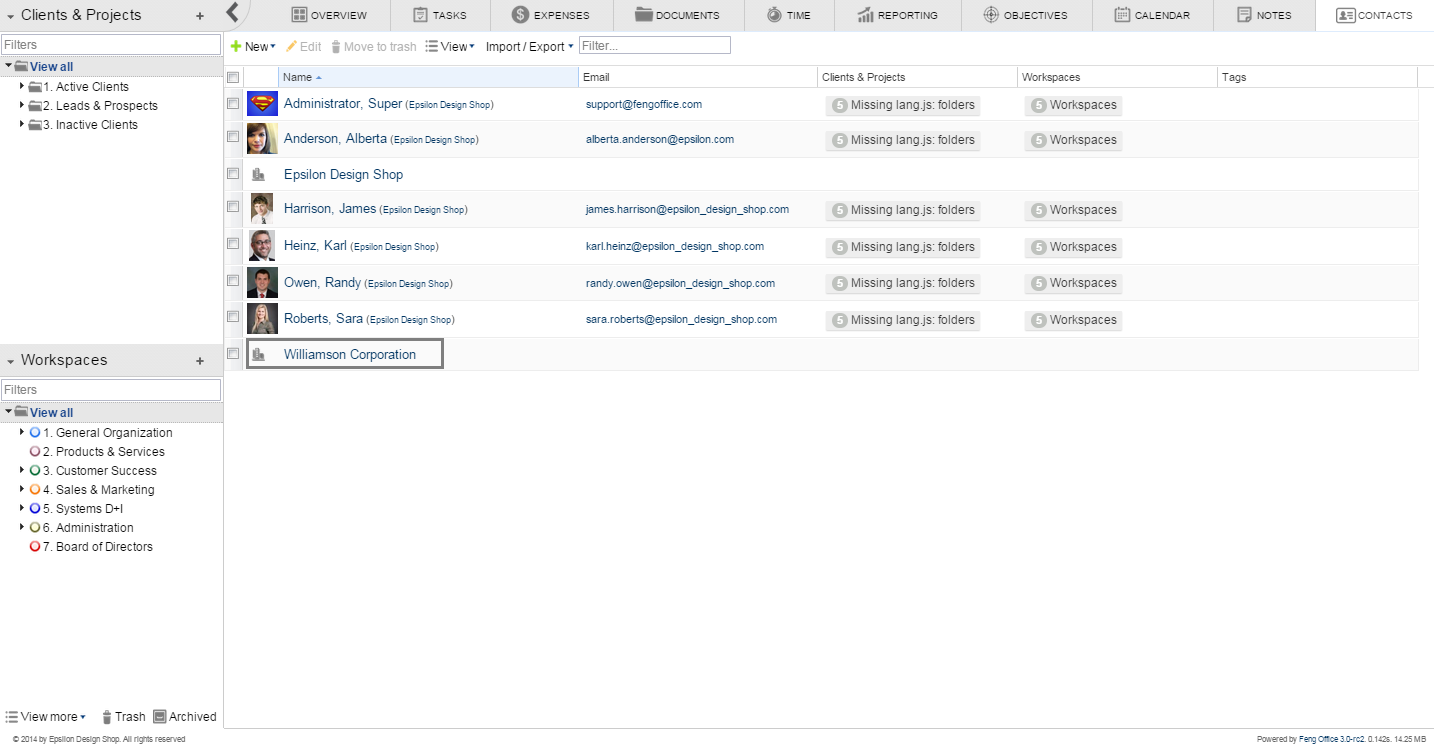Expand the Sales & Marketing workspace
This screenshot has width=1434, height=748.
22,490
